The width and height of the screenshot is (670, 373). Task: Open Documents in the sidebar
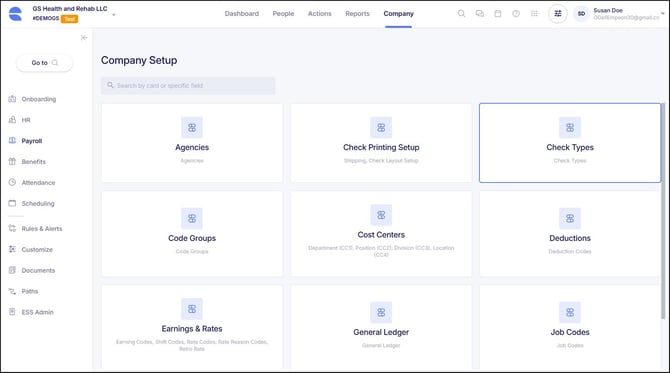click(x=32, y=270)
